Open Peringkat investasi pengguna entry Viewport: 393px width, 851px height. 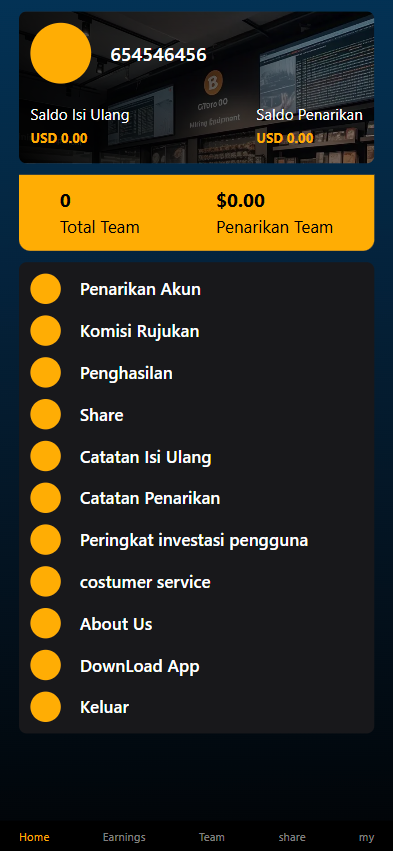196,539
